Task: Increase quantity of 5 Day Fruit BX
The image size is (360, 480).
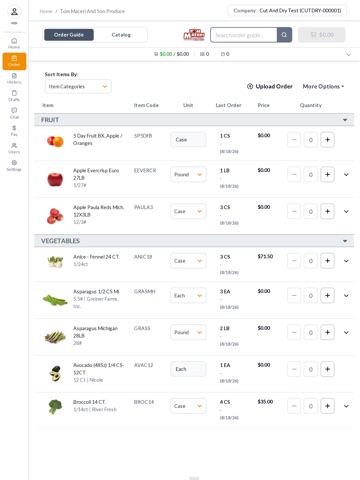Action: coord(327,140)
